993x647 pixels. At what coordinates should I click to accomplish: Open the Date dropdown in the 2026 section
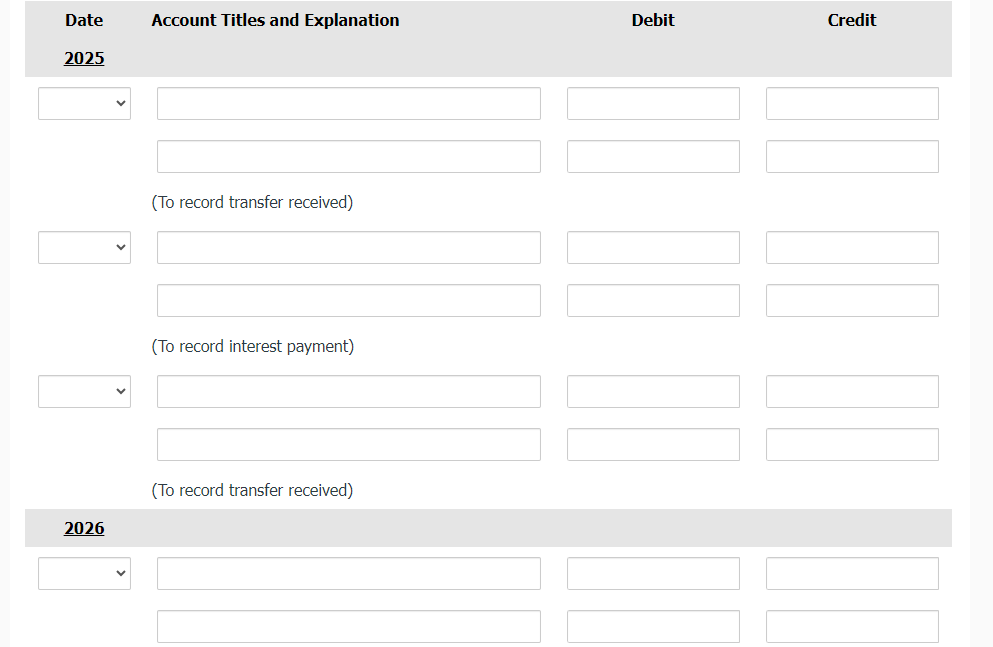[x=84, y=573]
